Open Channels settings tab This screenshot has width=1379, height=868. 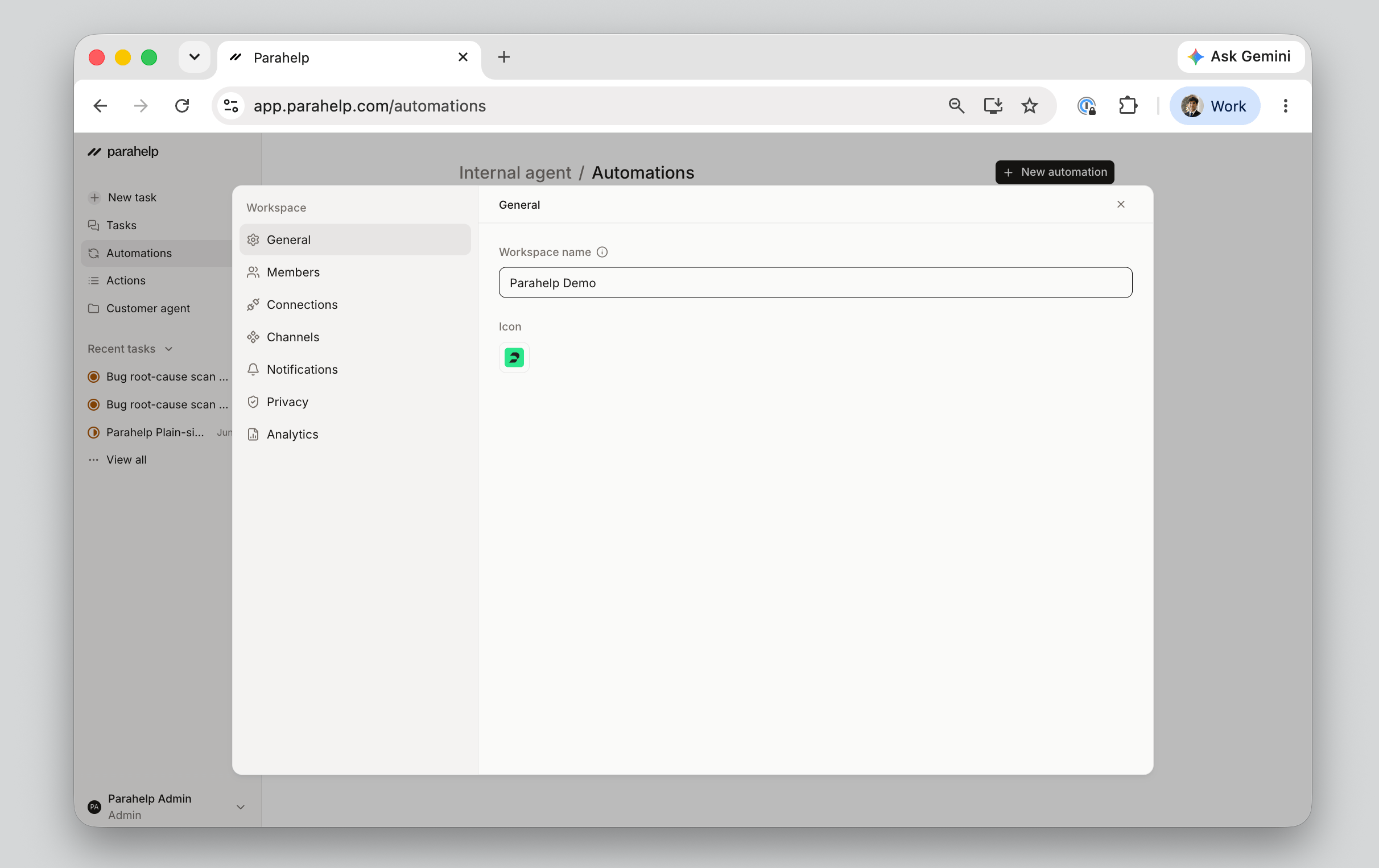click(355, 337)
